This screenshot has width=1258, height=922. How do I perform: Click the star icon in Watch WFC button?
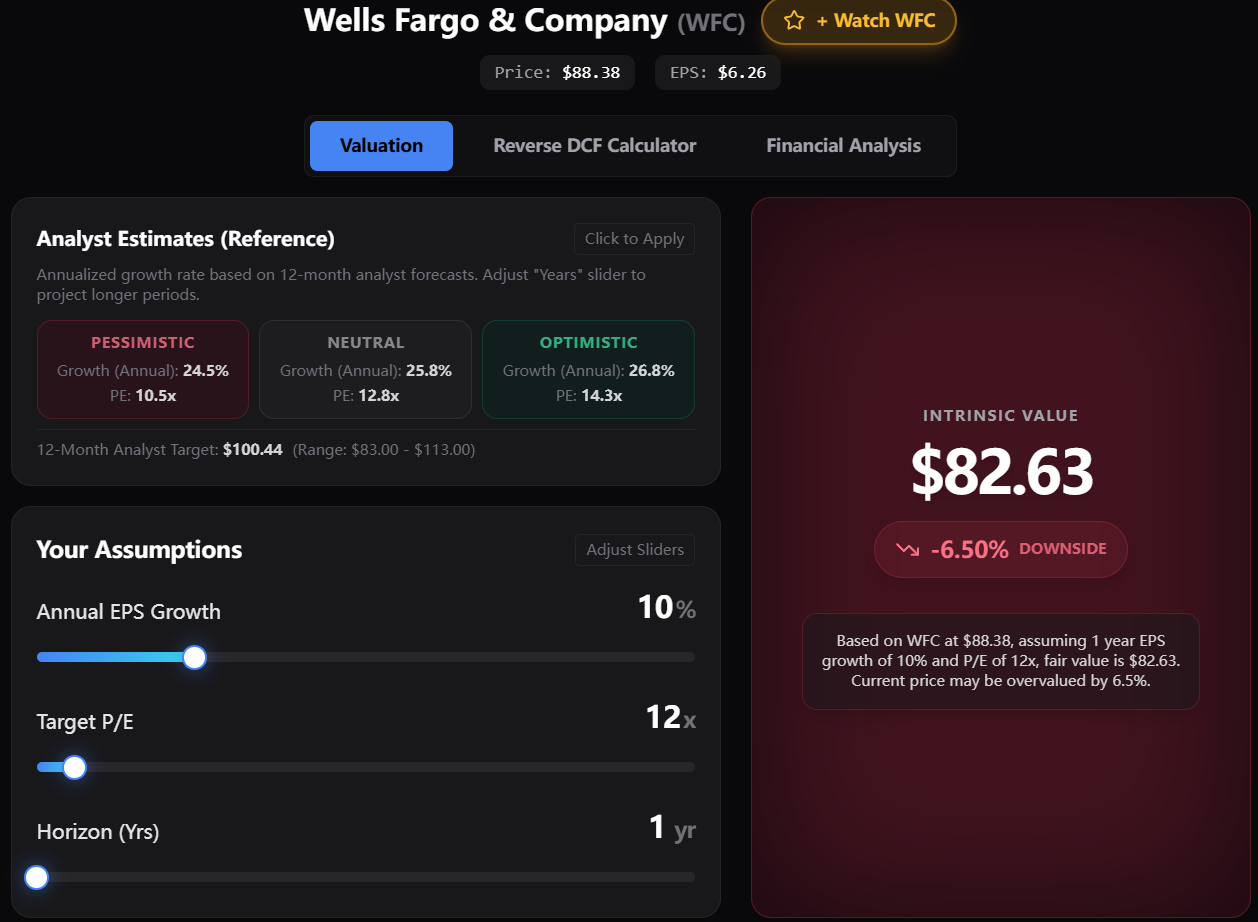(794, 20)
